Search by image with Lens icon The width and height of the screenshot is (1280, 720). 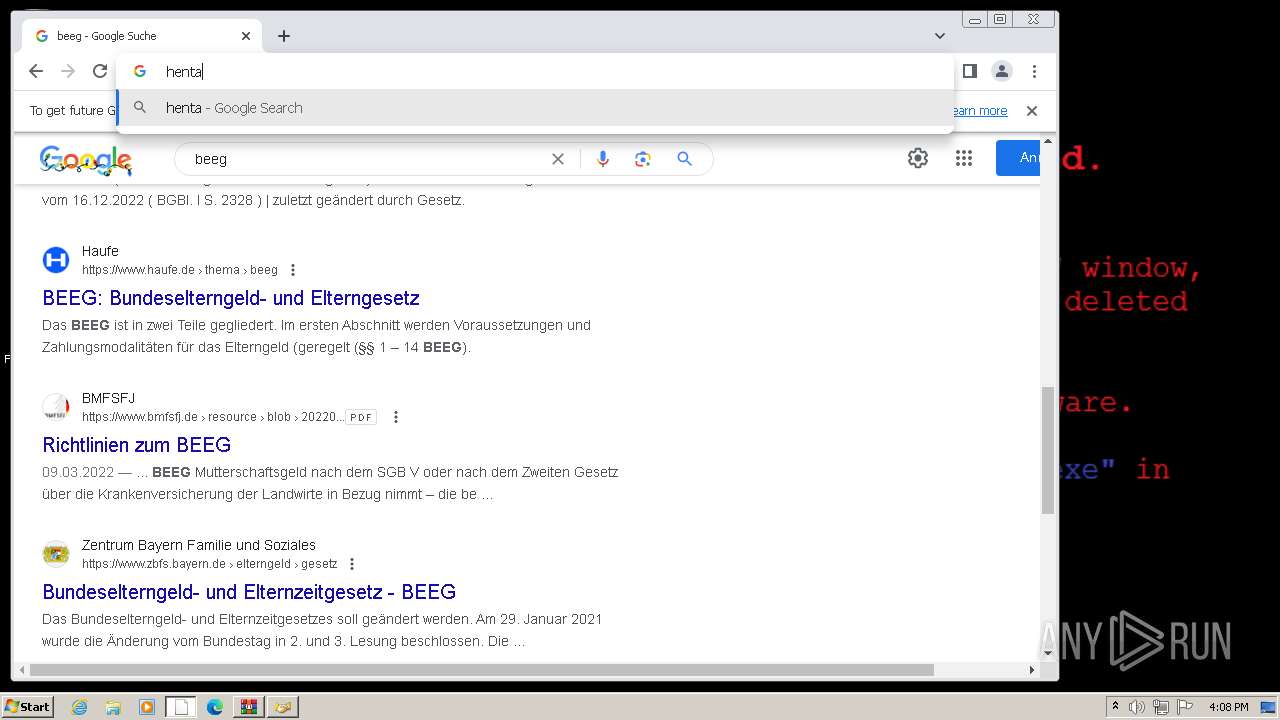642,159
